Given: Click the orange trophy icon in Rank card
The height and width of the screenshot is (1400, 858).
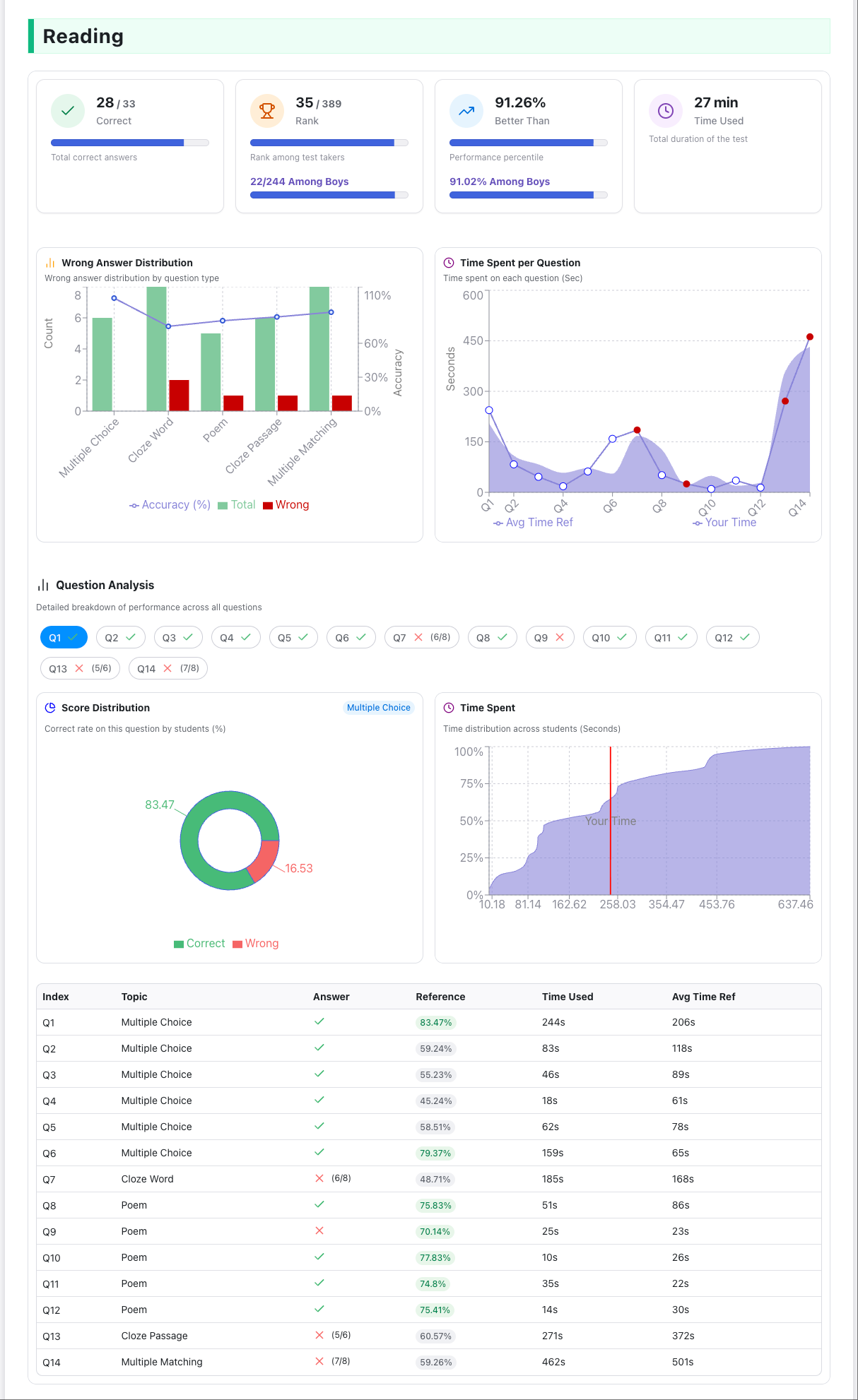Looking at the screenshot, I should [x=267, y=111].
